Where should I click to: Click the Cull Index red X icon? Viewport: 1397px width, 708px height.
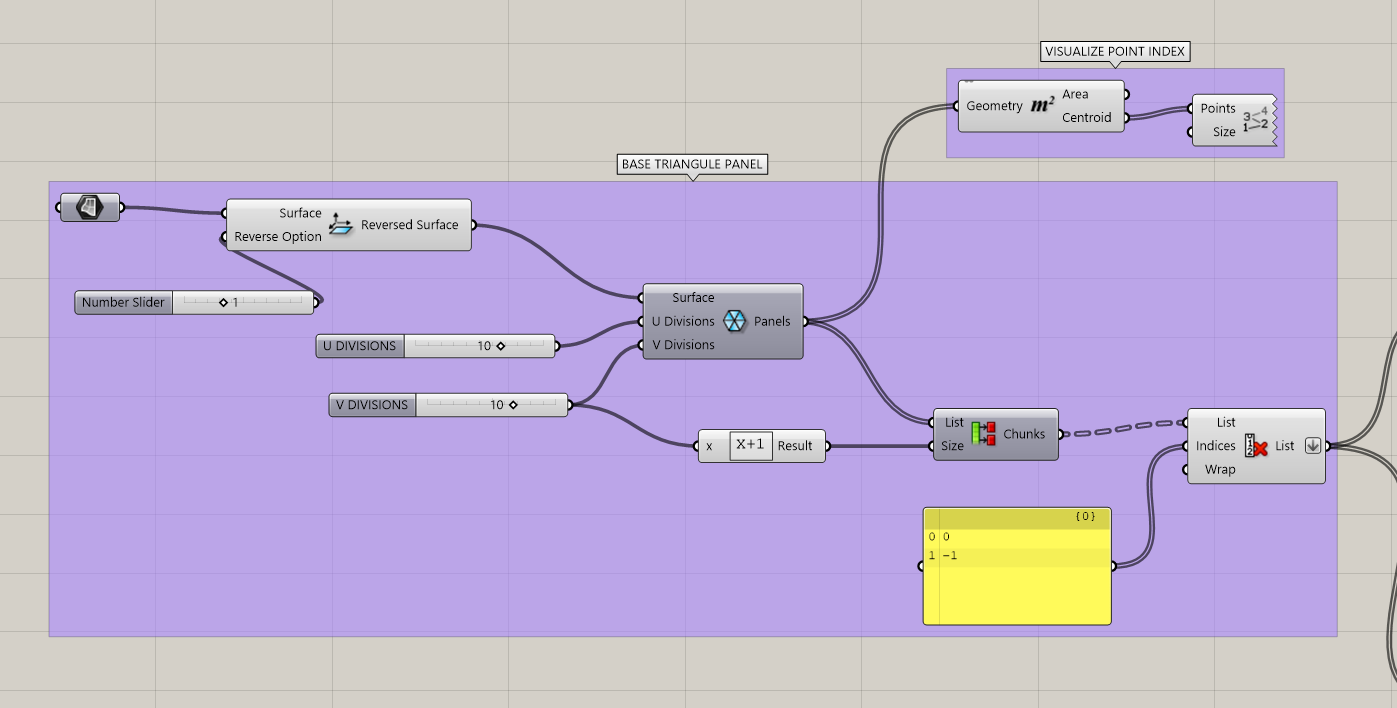pyautogui.click(x=1256, y=446)
